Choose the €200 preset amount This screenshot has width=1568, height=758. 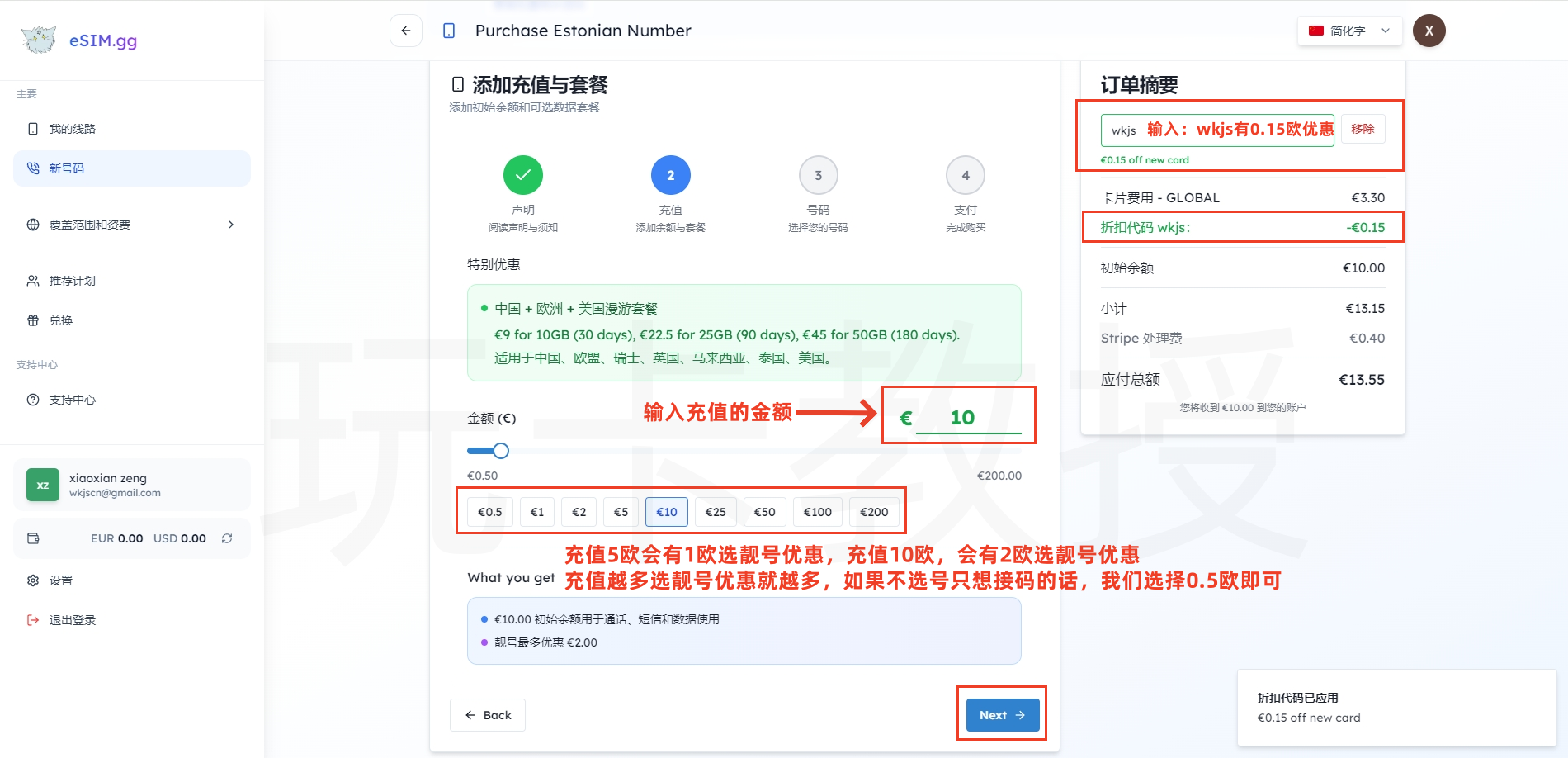click(x=874, y=512)
